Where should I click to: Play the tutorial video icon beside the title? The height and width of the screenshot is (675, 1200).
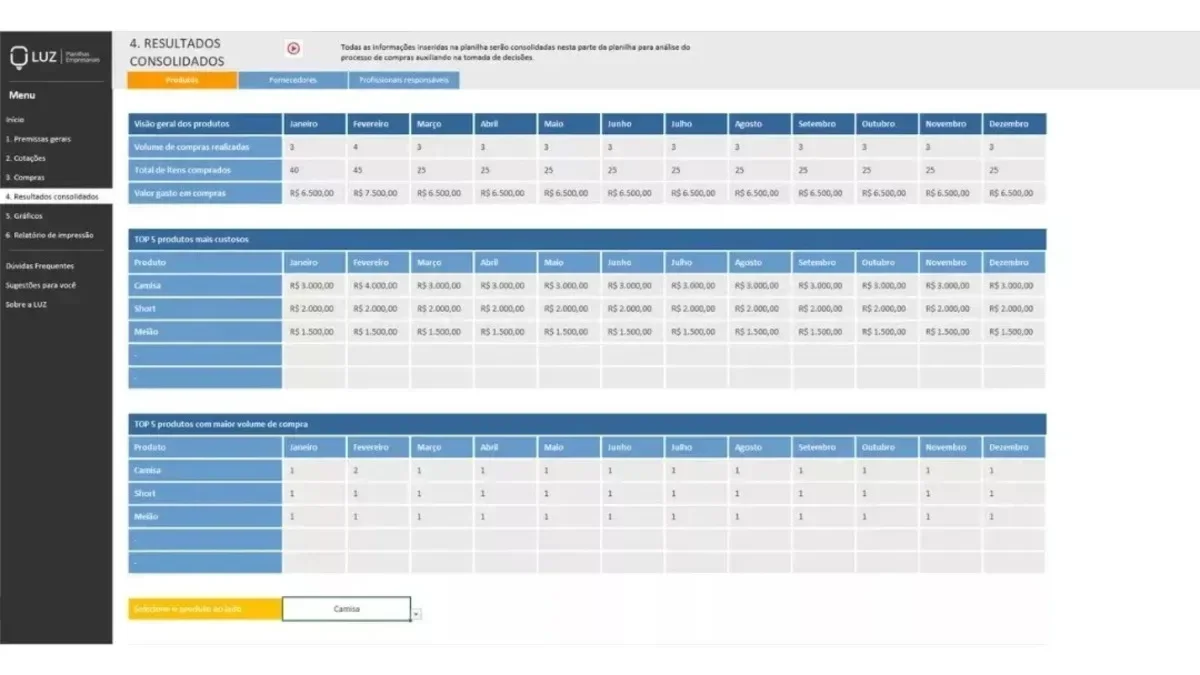[x=293, y=47]
